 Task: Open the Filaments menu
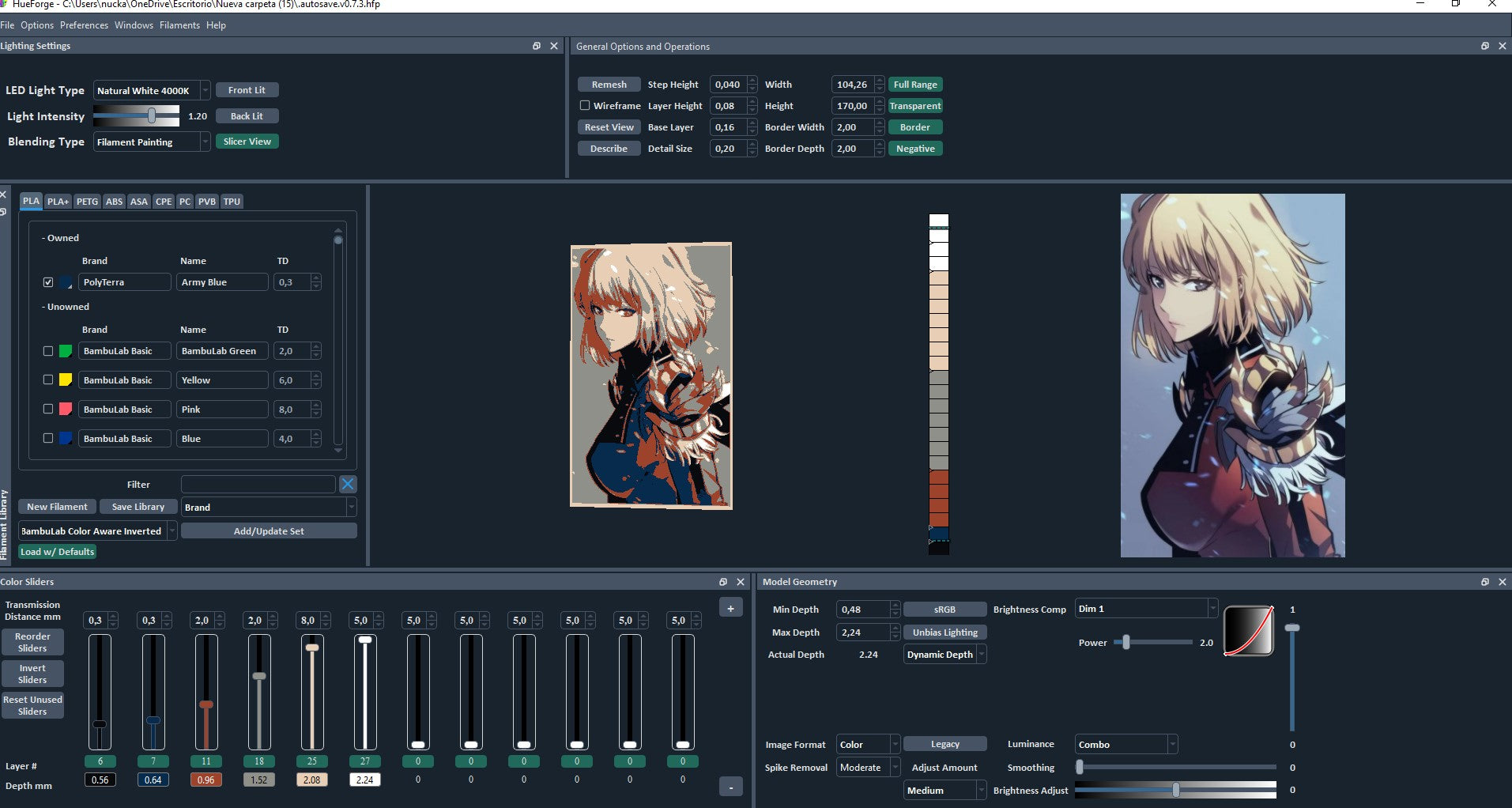[x=179, y=25]
